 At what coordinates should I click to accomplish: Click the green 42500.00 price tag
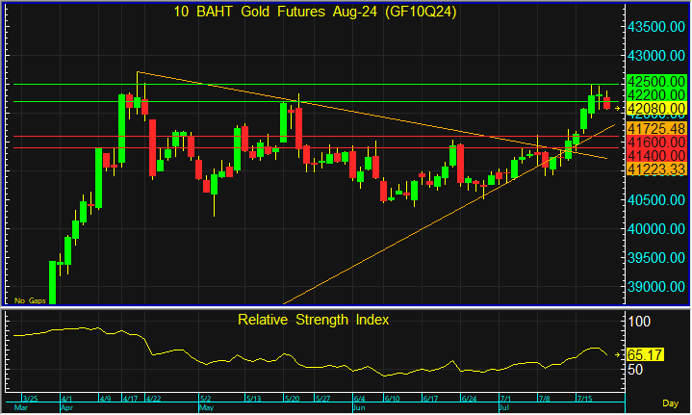[x=655, y=81]
